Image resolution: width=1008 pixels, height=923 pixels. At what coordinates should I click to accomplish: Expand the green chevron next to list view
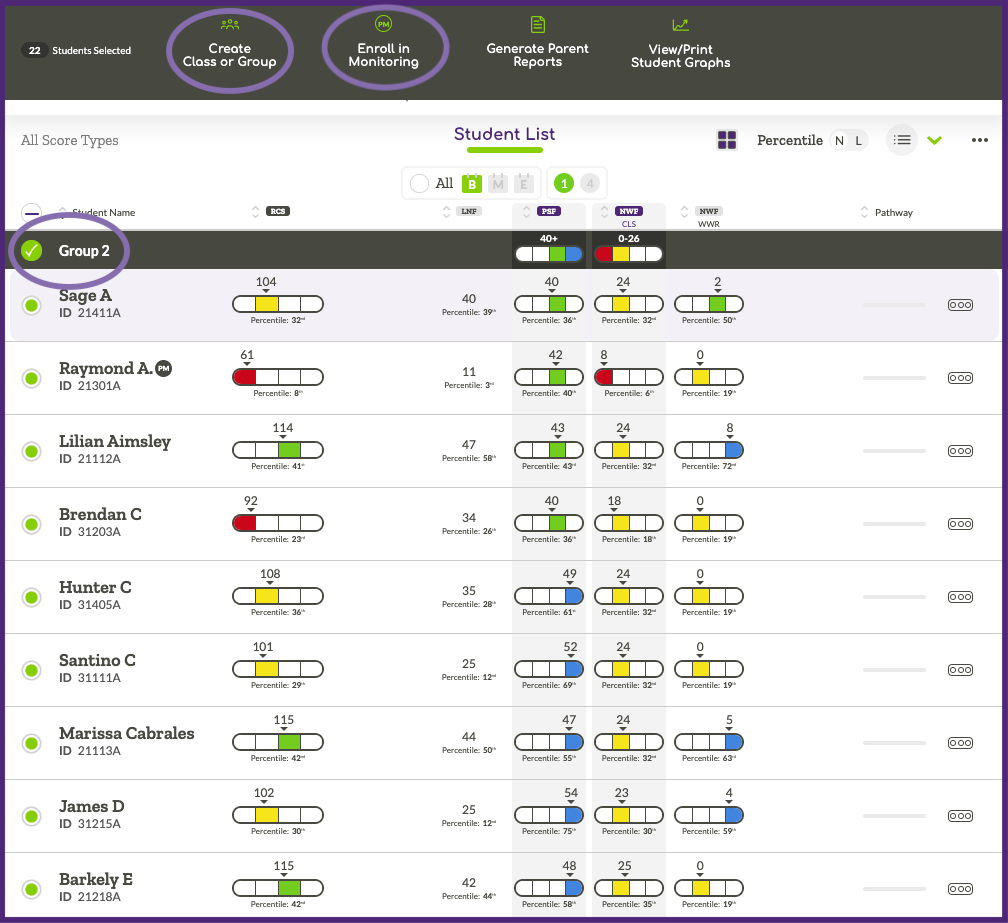click(934, 140)
